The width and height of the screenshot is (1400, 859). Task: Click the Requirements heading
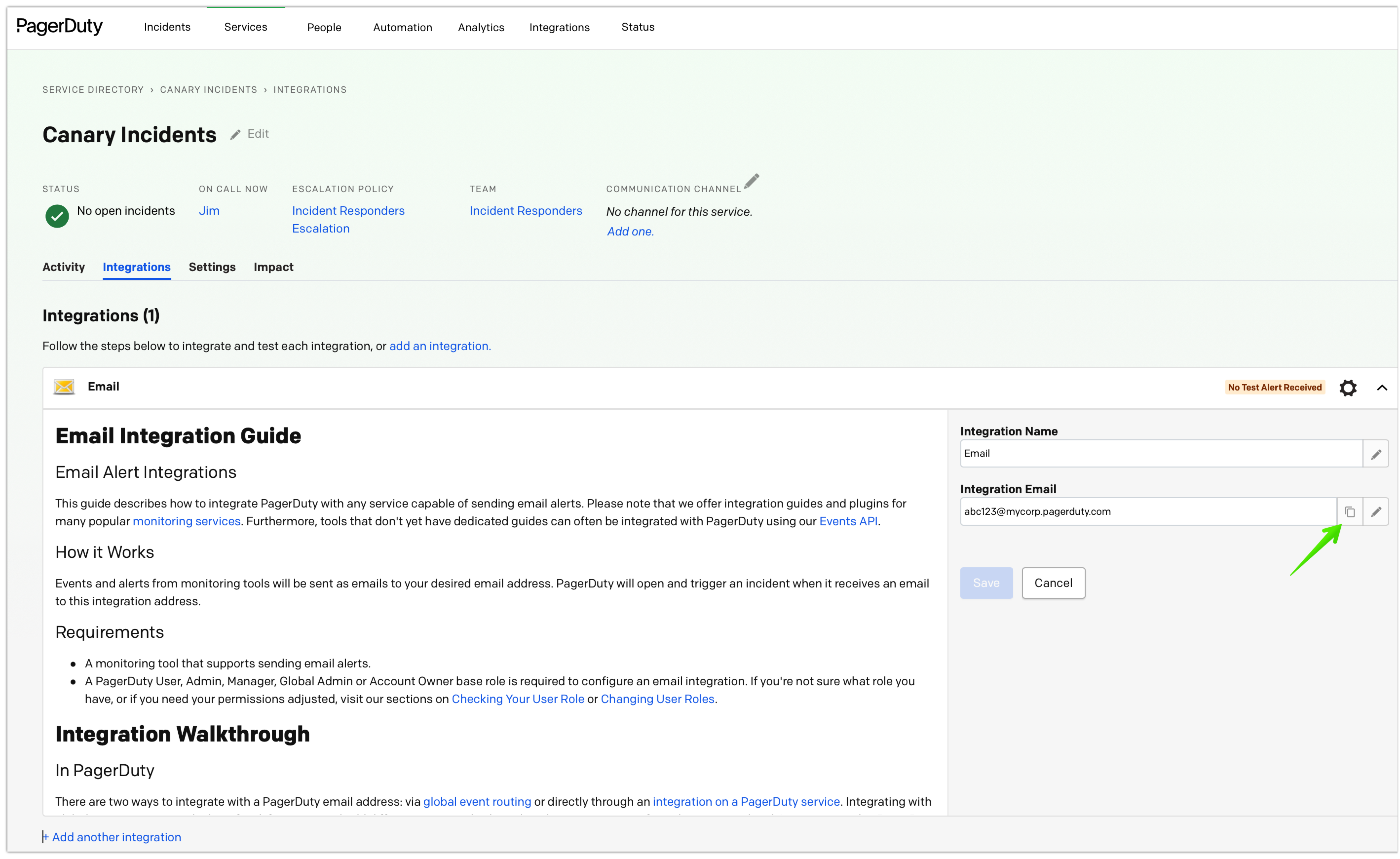coord(109,632)
